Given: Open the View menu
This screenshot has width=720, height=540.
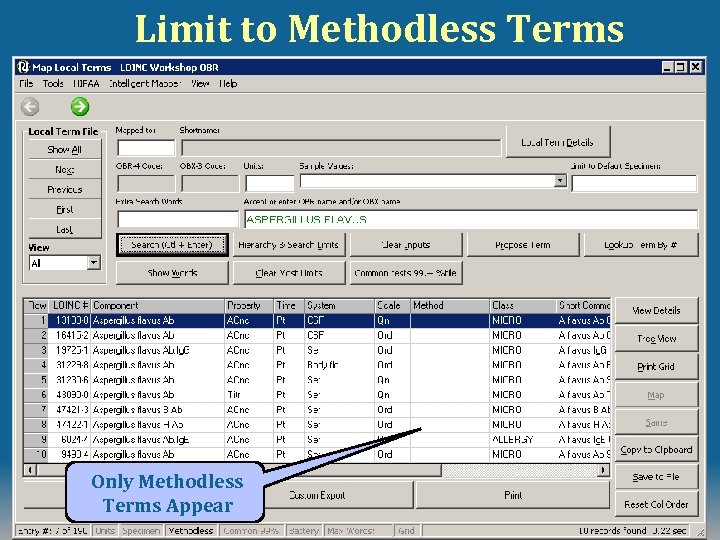Looking at the screenshot, I should click(x=200, y=84).
